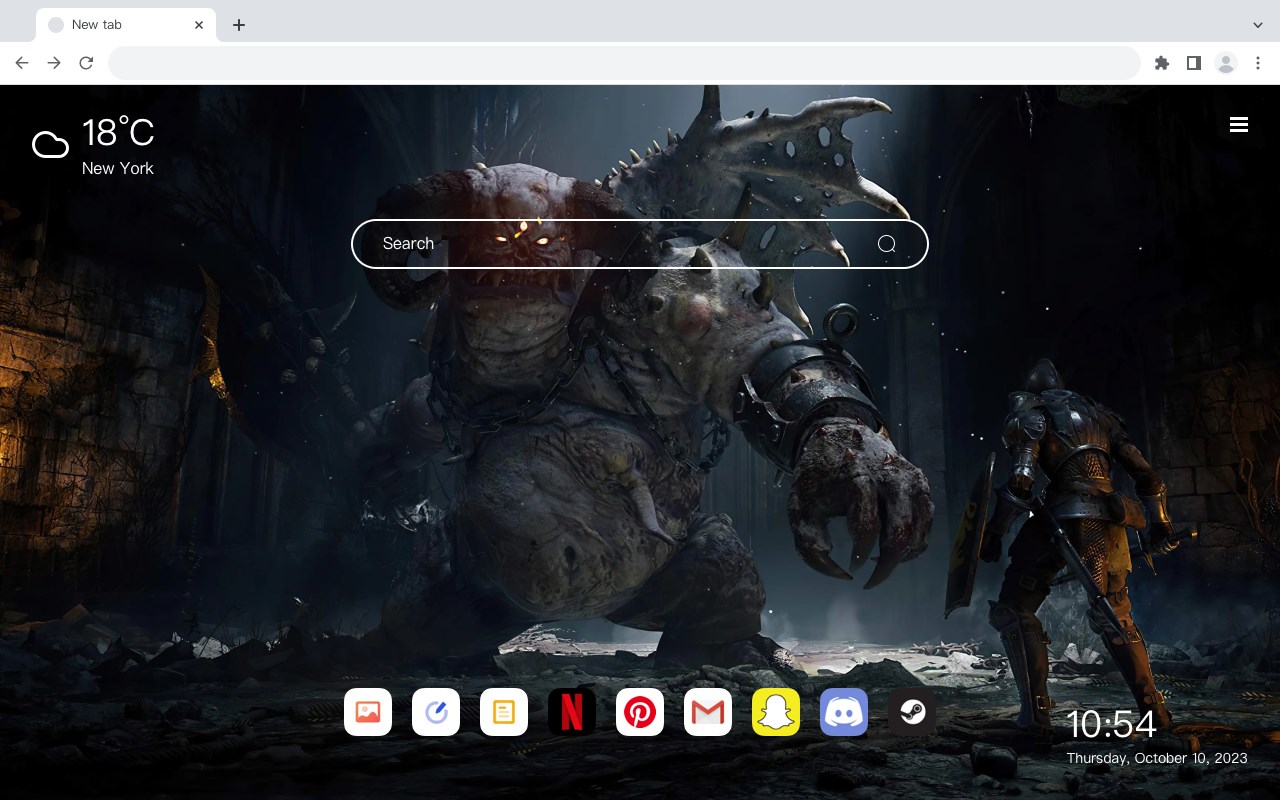Screen dimensions: 1280x800
Task: Open the blue circular pencil shortcut
Action: [436, 712]
